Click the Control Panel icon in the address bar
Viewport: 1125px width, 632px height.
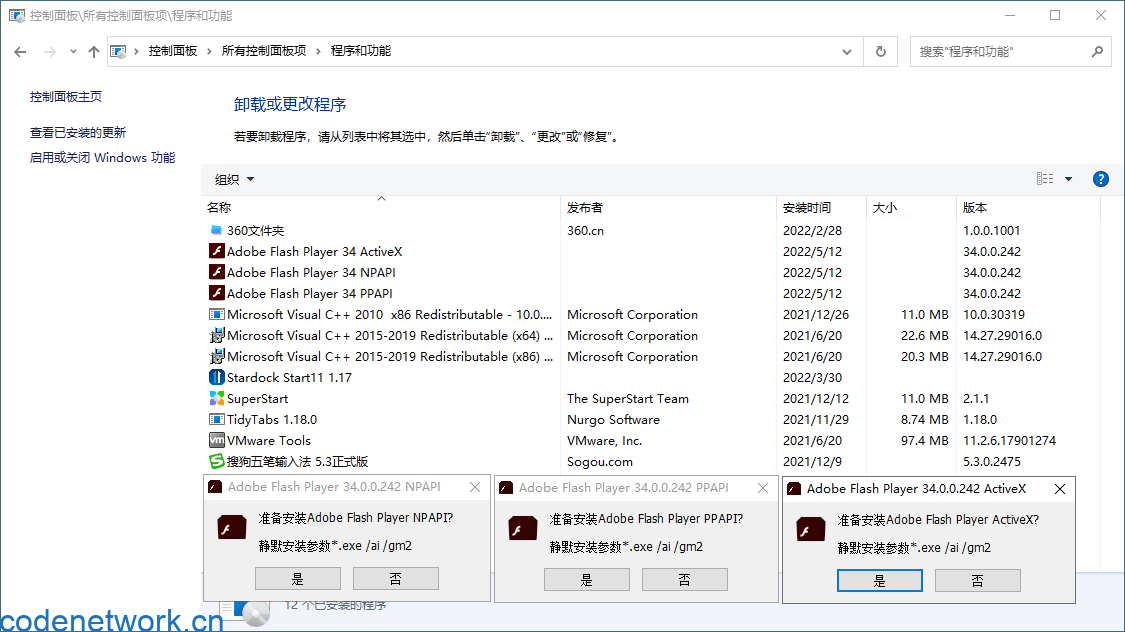click(x=118, y=52)
